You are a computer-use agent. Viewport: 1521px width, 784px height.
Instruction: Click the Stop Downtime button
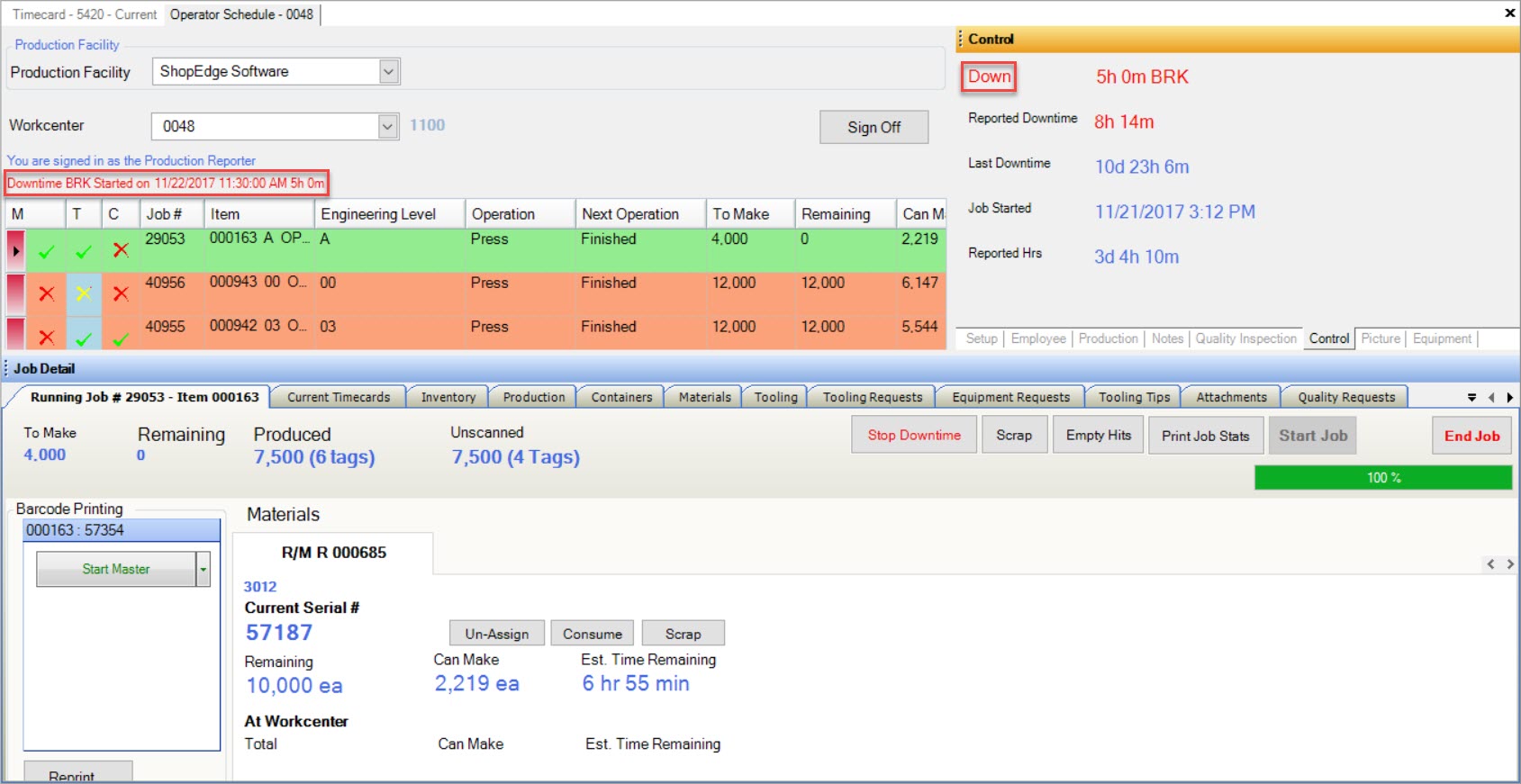(x=914, y=436)
